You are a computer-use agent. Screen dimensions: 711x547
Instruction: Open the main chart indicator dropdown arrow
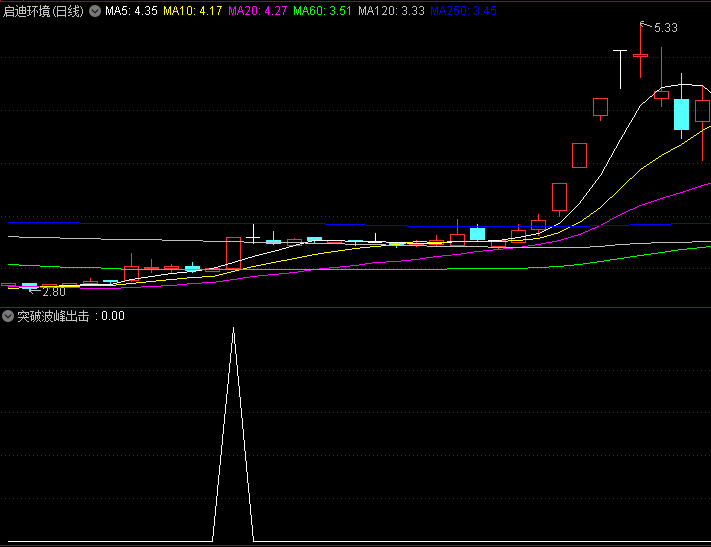point(94,11)
